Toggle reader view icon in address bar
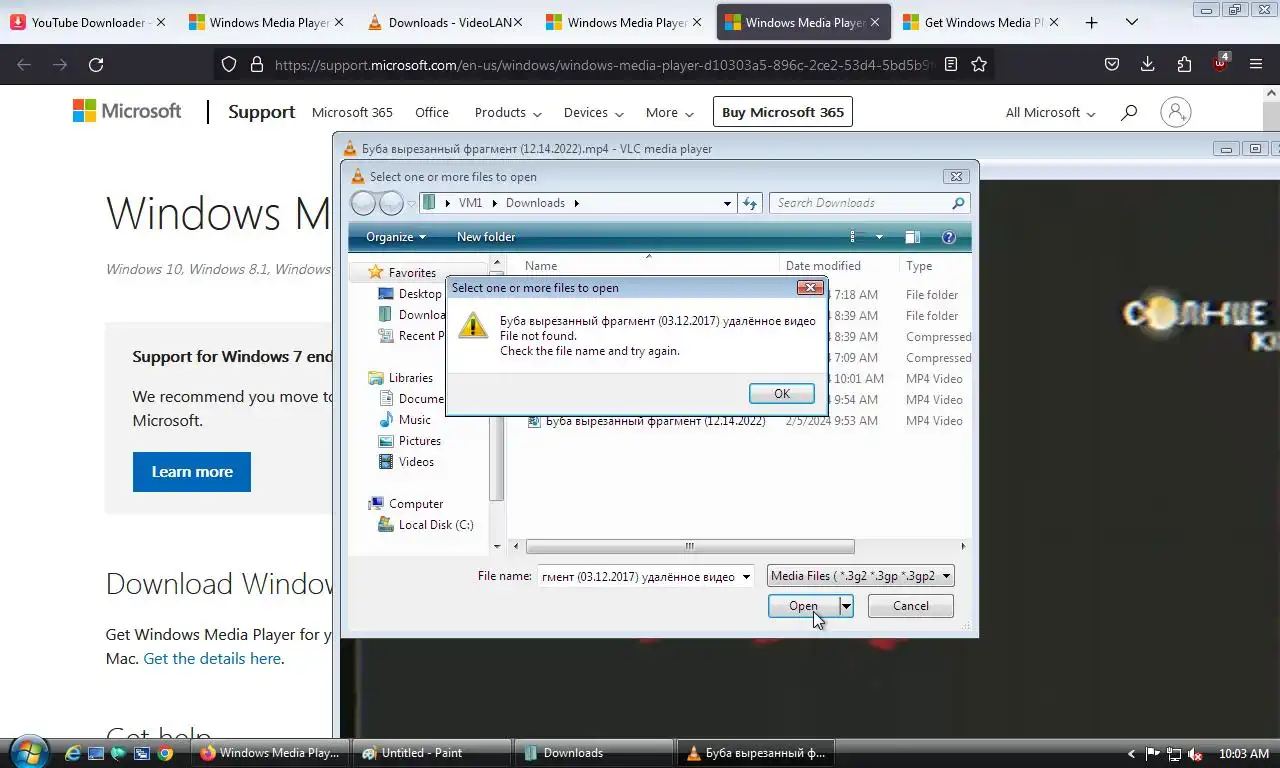 (x=951, y=64)
